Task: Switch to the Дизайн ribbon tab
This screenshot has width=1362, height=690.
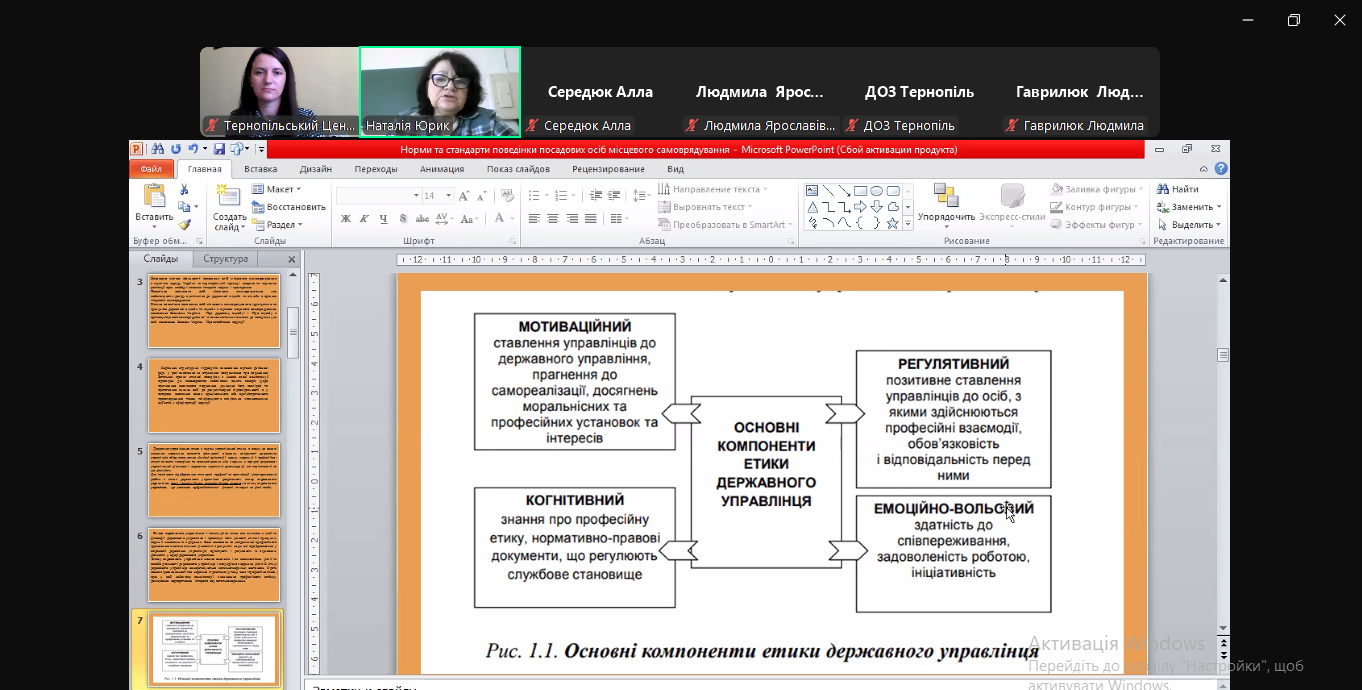Action: coord(316,169)
